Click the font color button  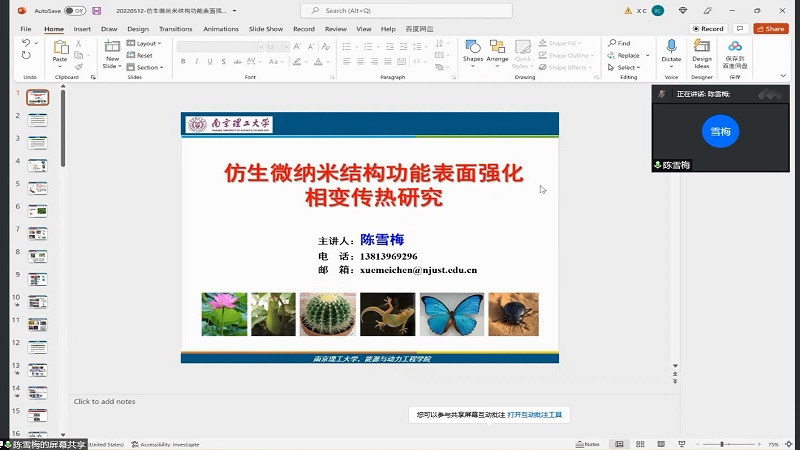coord(318,61)
